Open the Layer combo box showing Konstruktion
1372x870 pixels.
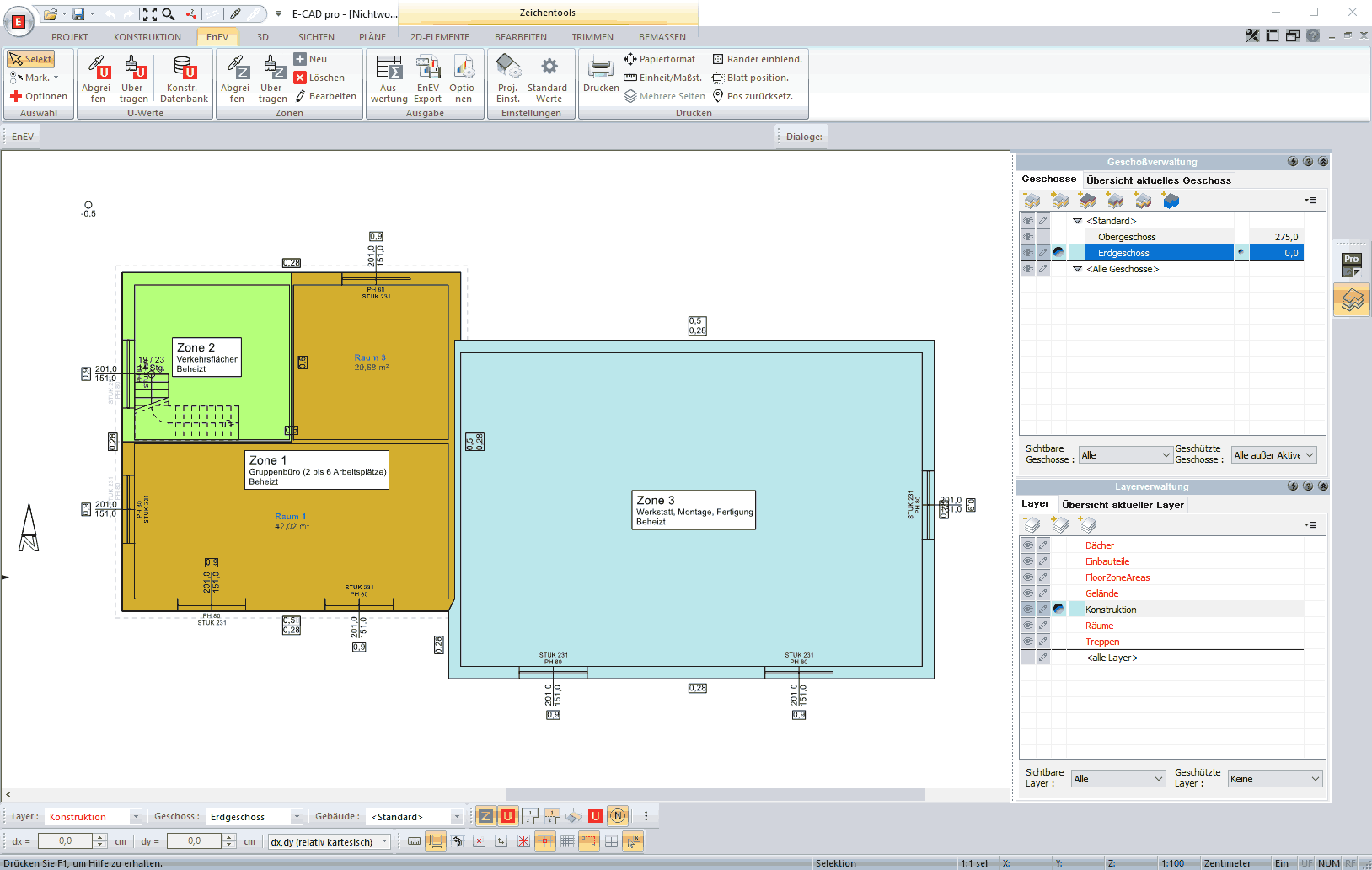[x=93, y=817]
